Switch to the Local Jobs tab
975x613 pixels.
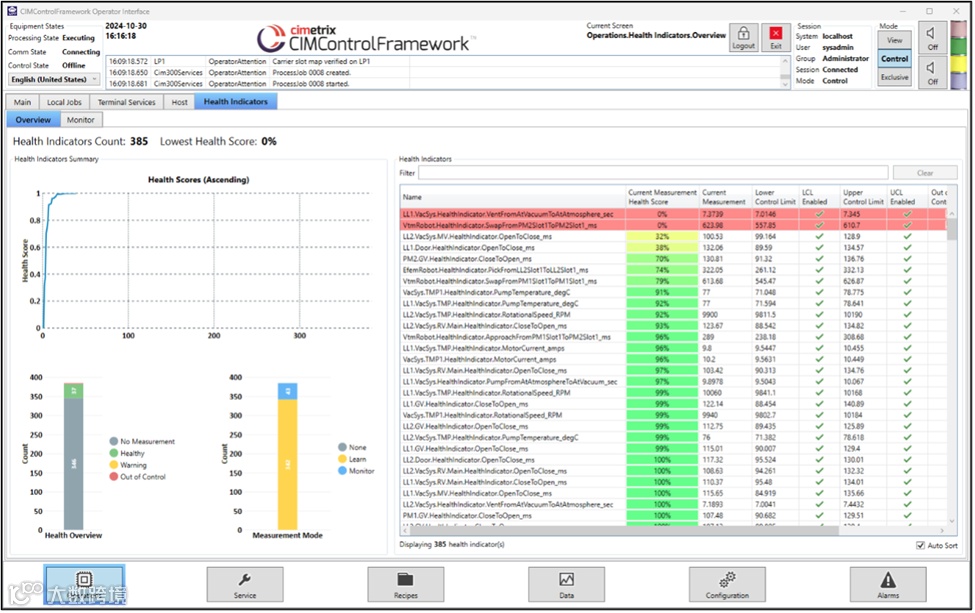[x=65, y=102]
